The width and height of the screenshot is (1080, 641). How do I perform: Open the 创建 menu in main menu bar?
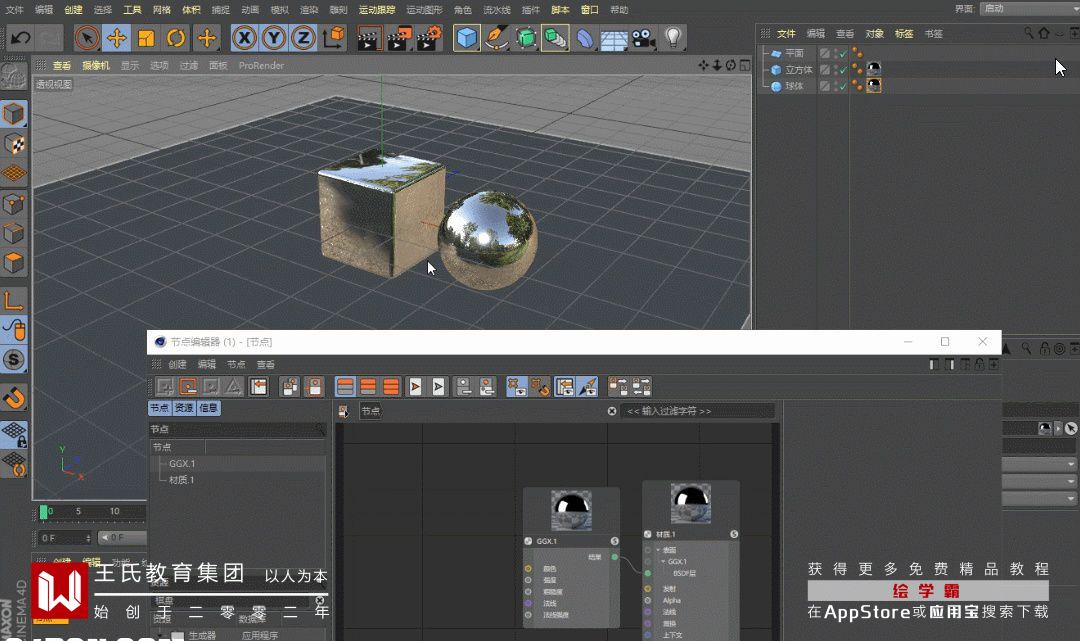tap(73, 10)
